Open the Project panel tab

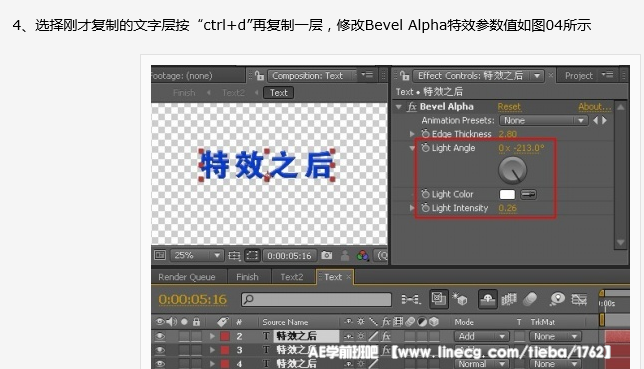pos(579,76)
